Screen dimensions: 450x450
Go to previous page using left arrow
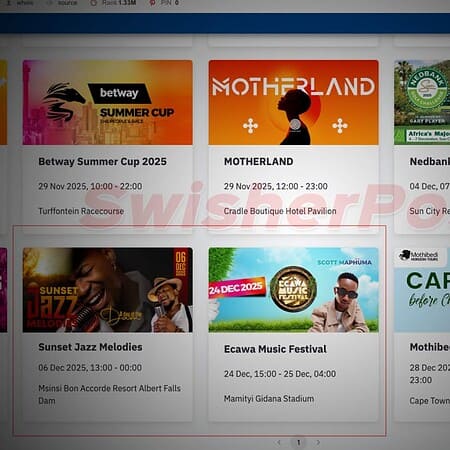tap(279, 443)
